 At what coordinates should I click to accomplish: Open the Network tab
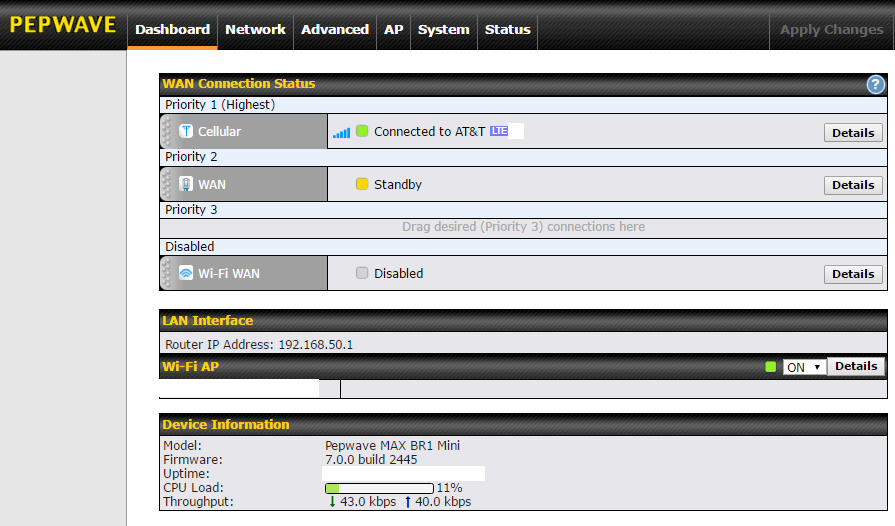pyautogui.click(x=255, y=29)
